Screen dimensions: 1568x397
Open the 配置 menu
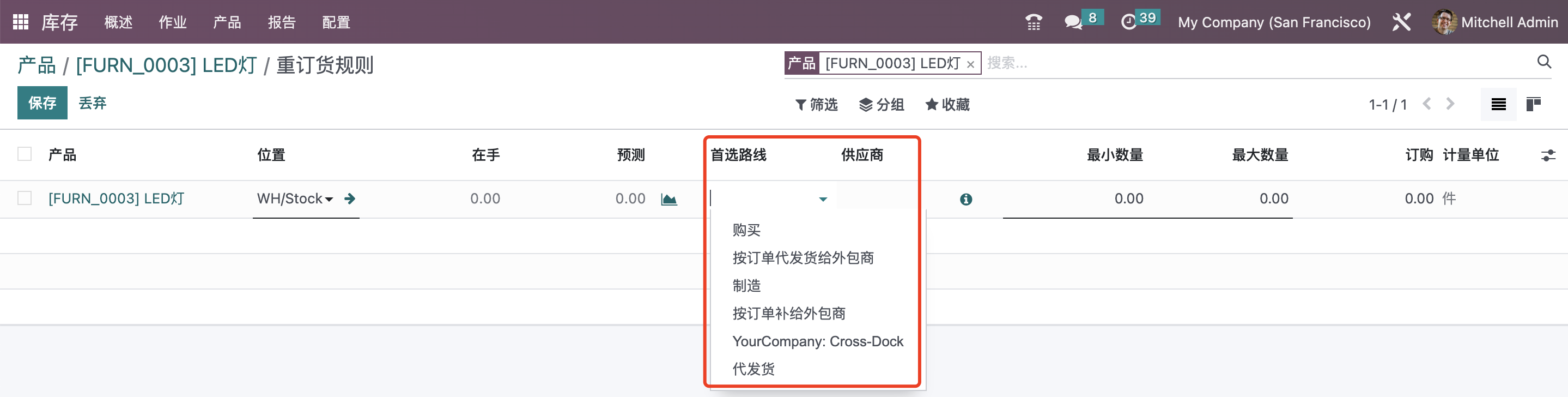(x=336, y=22)
